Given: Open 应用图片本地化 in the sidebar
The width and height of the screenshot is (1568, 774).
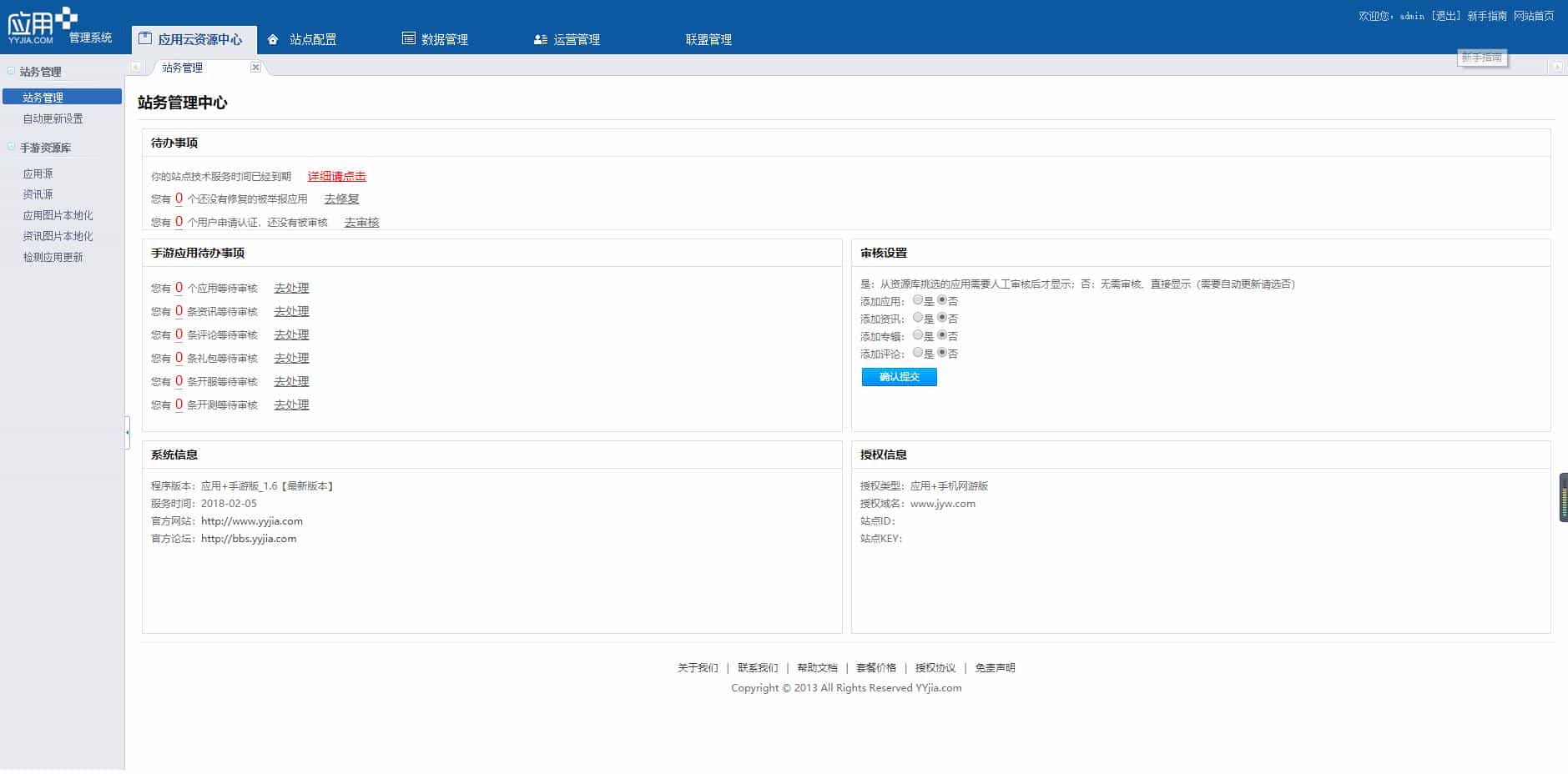Looking at the screenshot, I should coord(58,215).
